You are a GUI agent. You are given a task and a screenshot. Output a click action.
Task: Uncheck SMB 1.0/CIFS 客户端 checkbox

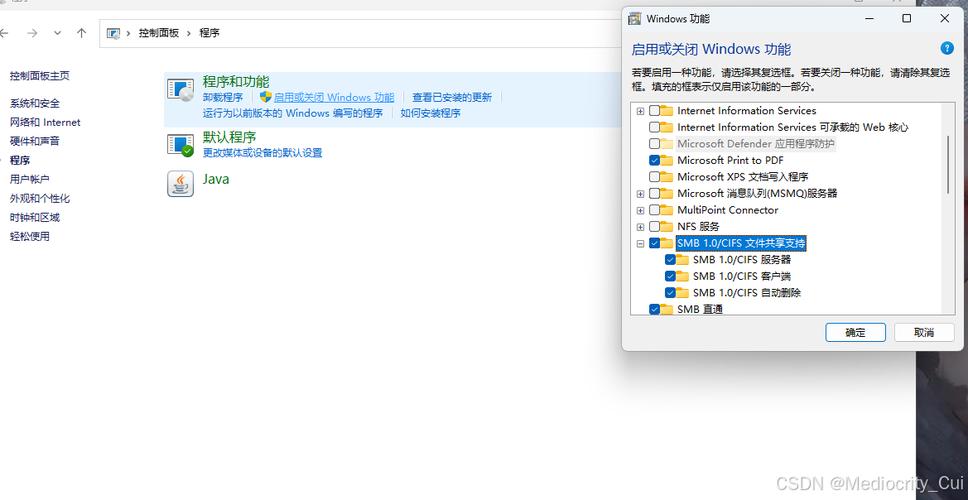pyautogui.click(x=670, y=277)
